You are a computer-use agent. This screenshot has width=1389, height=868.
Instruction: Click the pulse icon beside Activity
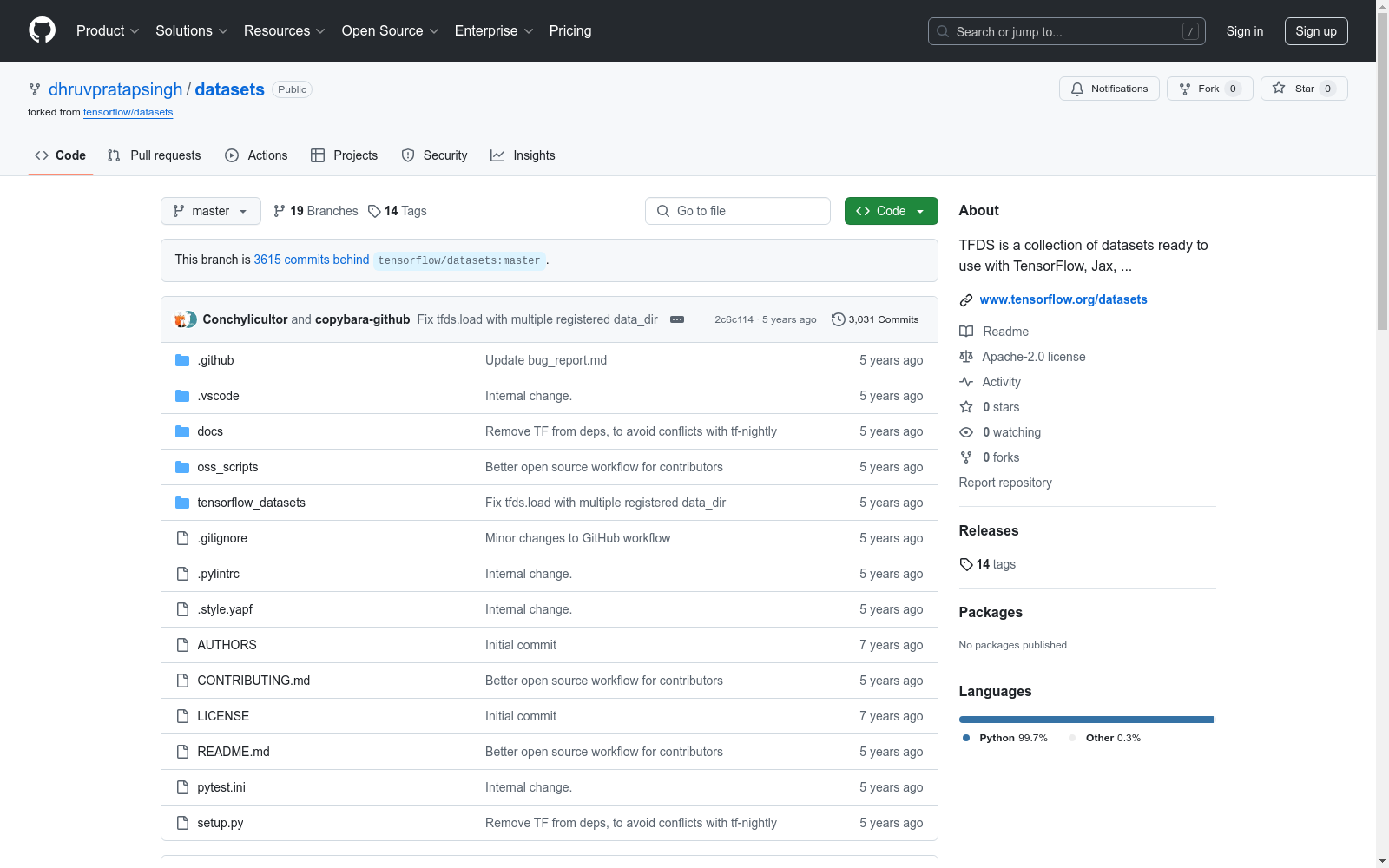(966, 382)
